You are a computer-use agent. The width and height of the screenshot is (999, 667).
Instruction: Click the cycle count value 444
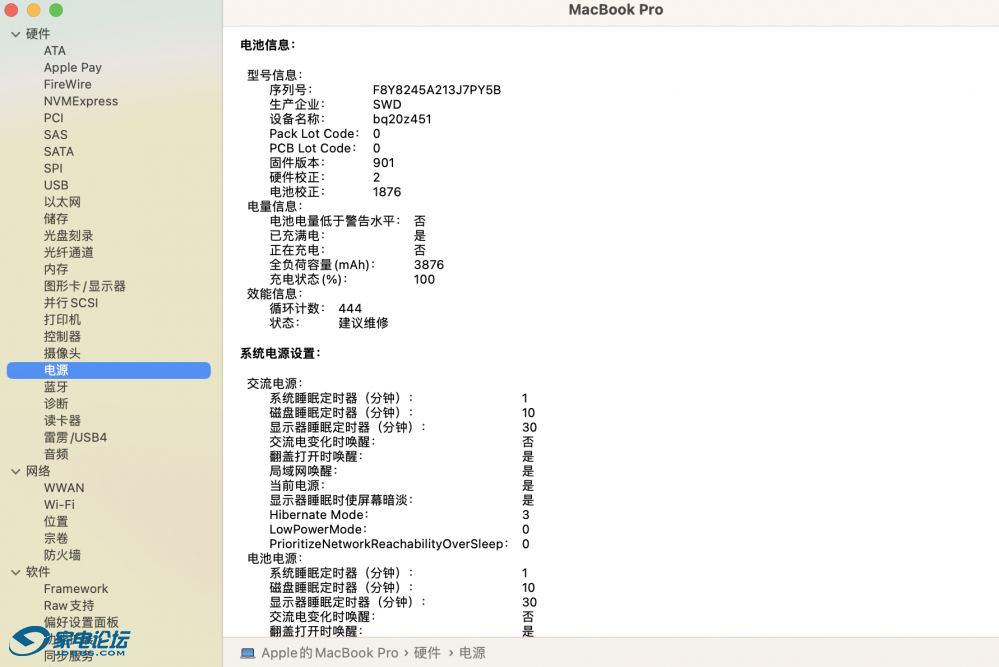point(350,308)
